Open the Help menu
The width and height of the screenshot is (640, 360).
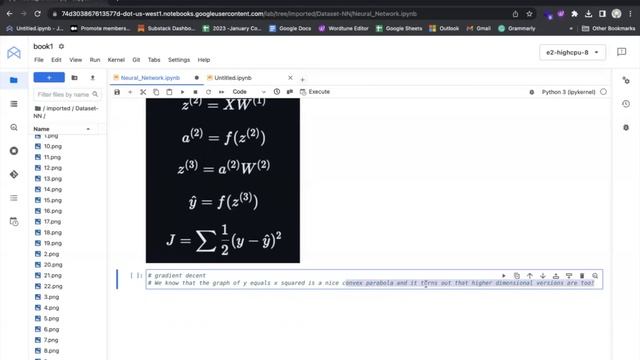204,60
